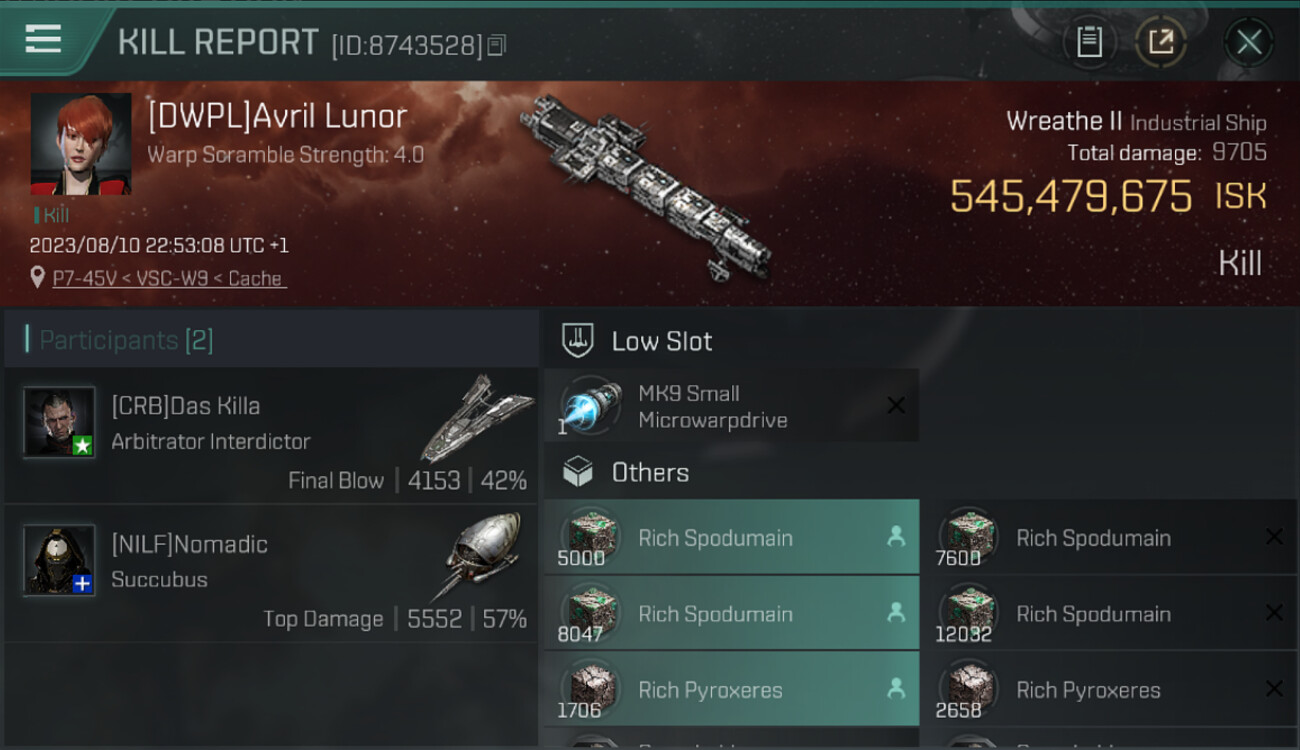
Task: Select the 7600 Rich Spodumain stack
Action: pos(1110,537)
